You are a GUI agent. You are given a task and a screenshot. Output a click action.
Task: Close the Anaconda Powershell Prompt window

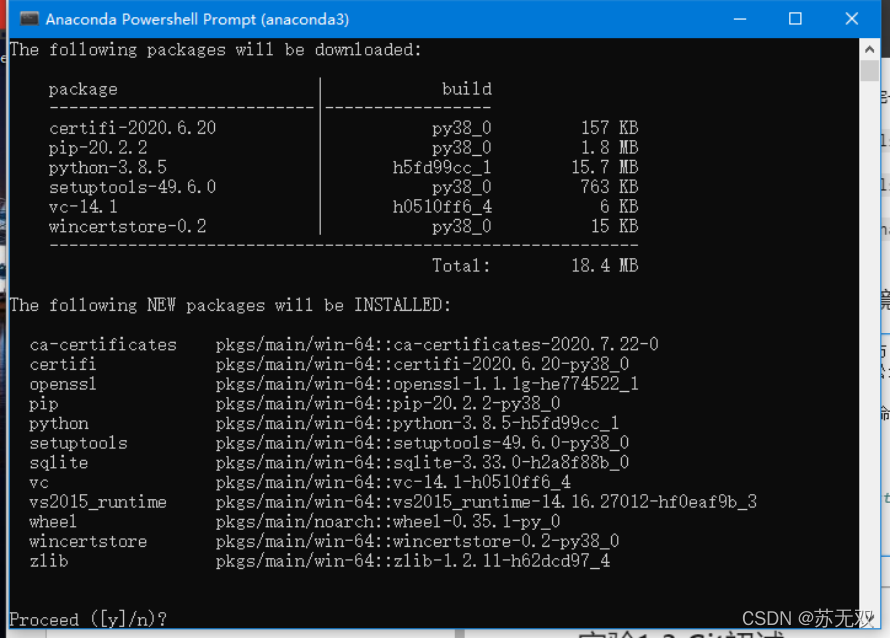[851, 19]
